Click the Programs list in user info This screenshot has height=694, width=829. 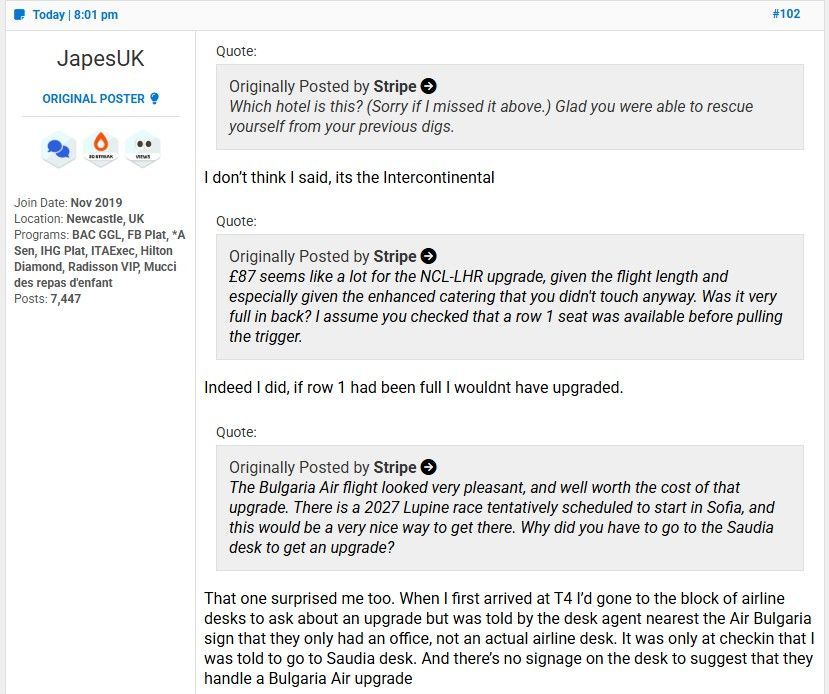coord(99,258)
